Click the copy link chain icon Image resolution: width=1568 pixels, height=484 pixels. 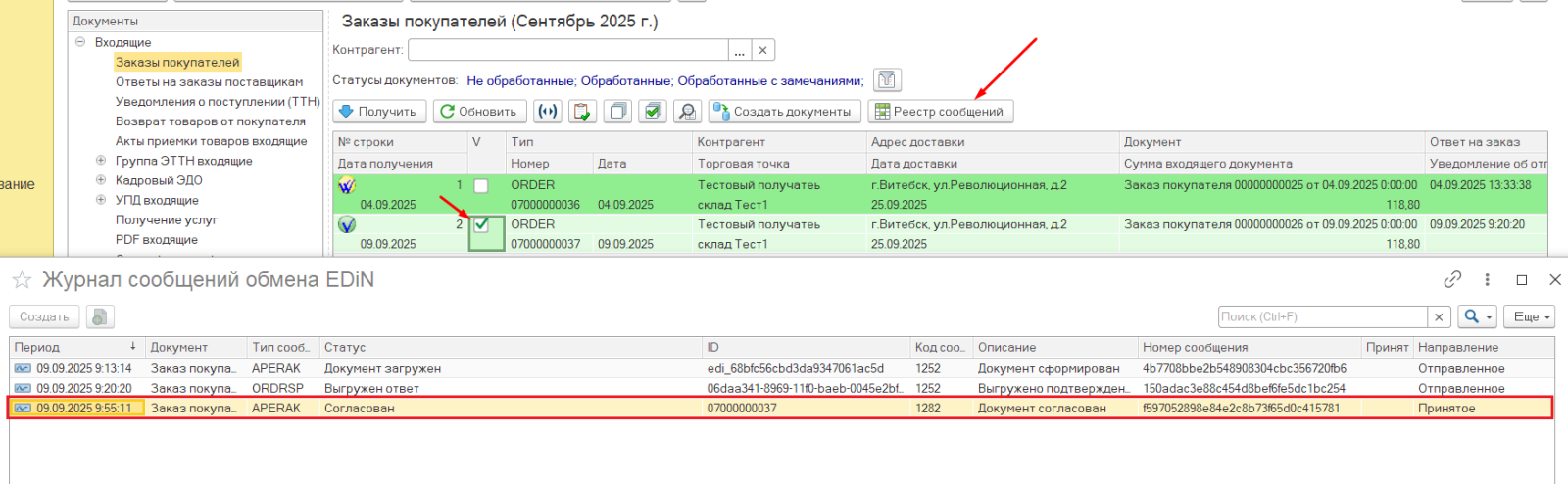click(x=1452, y=280)
